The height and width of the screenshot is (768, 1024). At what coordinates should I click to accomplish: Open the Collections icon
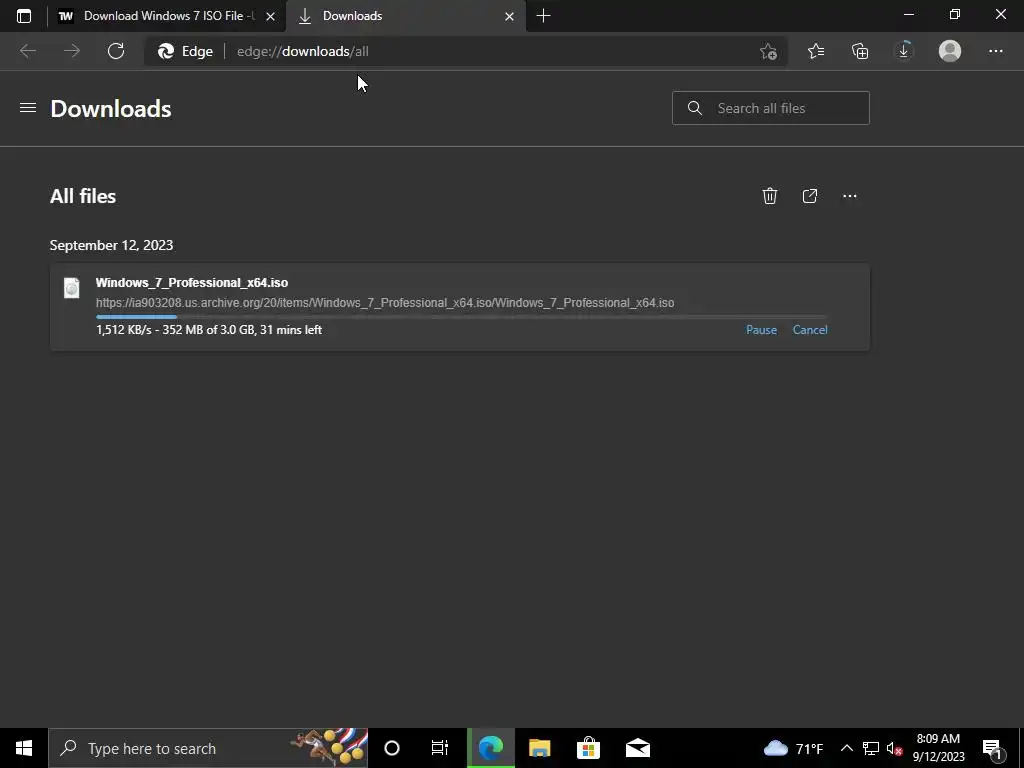click(860, 51)
